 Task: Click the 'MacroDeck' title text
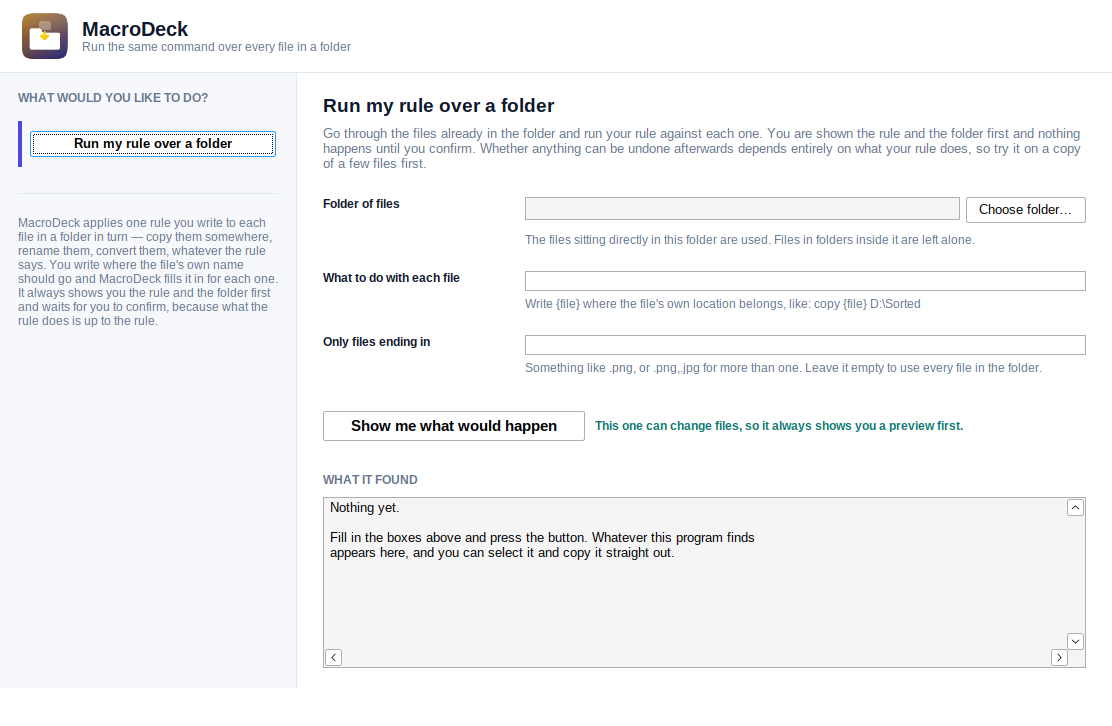135,29
